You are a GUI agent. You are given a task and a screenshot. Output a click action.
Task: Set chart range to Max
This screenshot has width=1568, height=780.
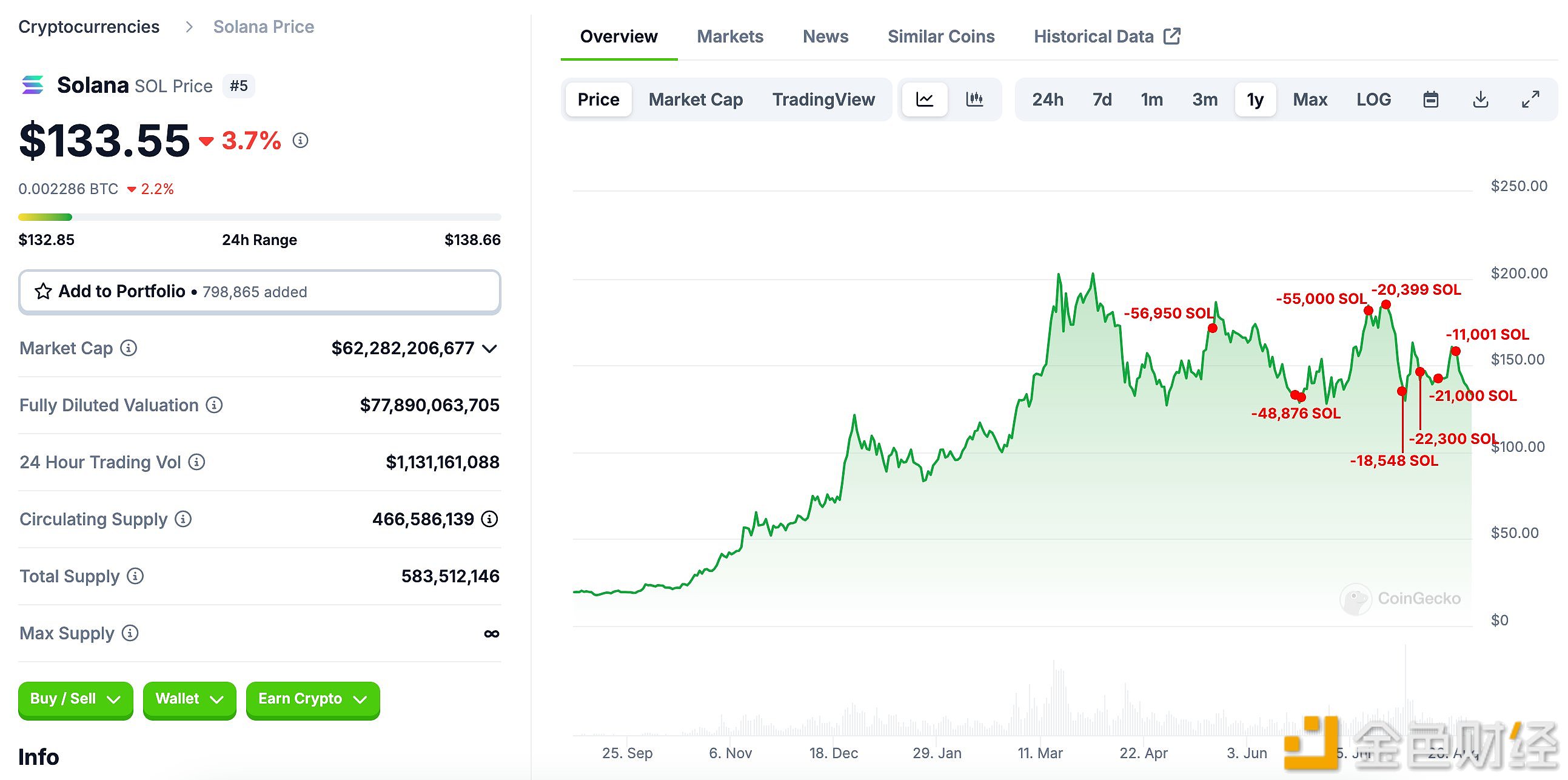coord(1310,99)
